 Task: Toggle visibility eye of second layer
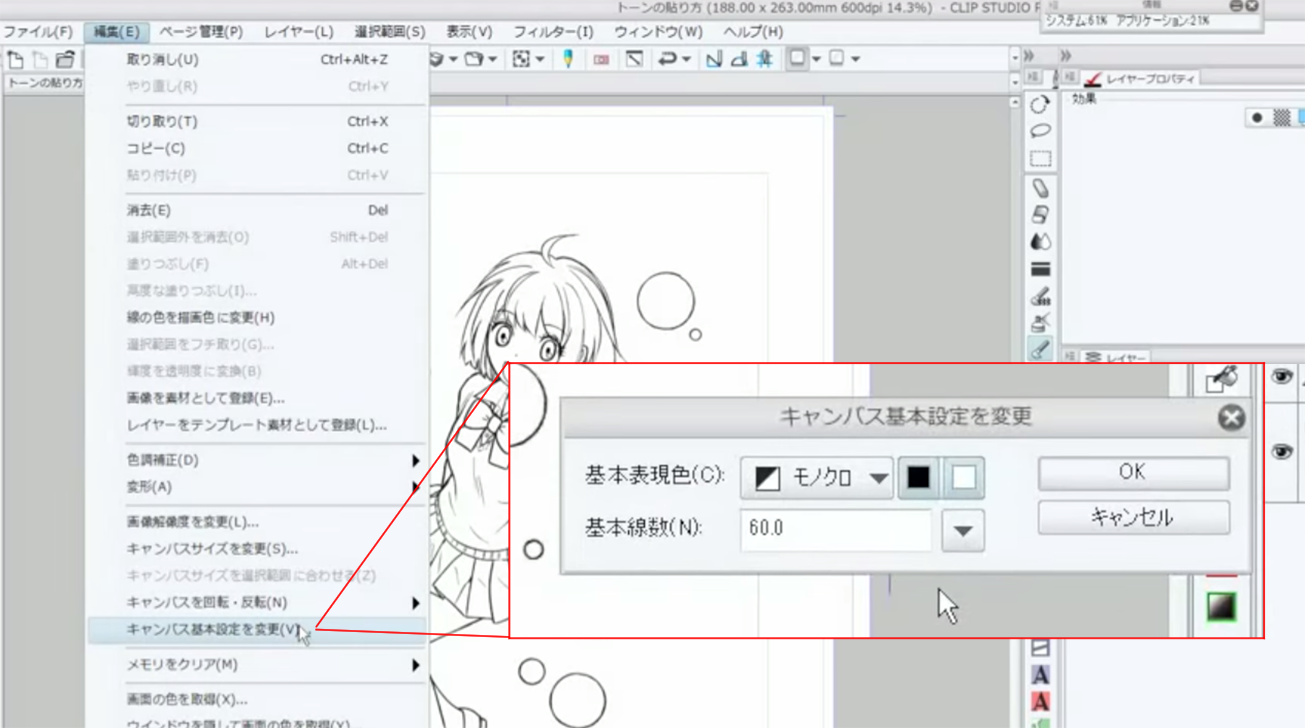tap(1282, 452)
